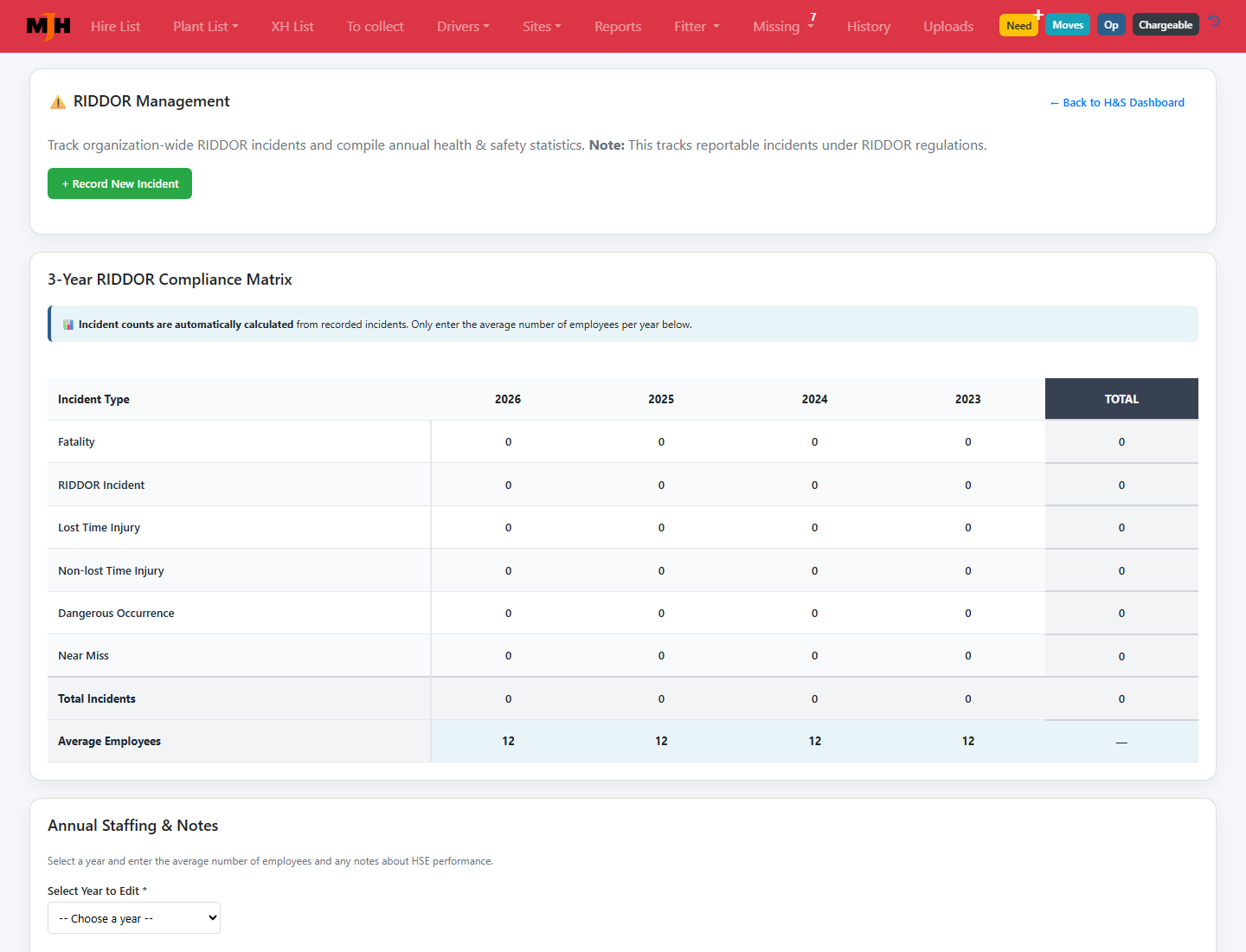The height and width of the screenshot is (952, 1246).
Task: Open the dark Chargeable badge
Action: tap(1166, 25)
